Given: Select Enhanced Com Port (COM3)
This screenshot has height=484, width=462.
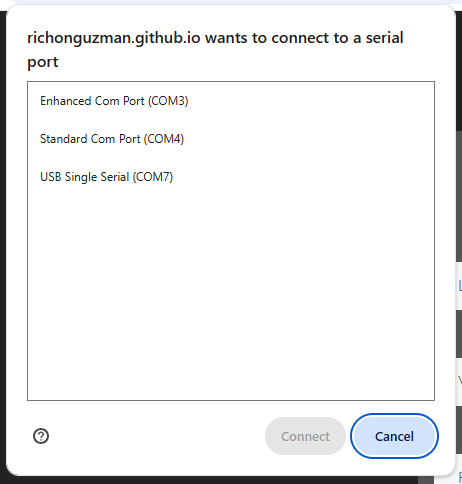Looking at the screenshot, I should coord(231,101).
